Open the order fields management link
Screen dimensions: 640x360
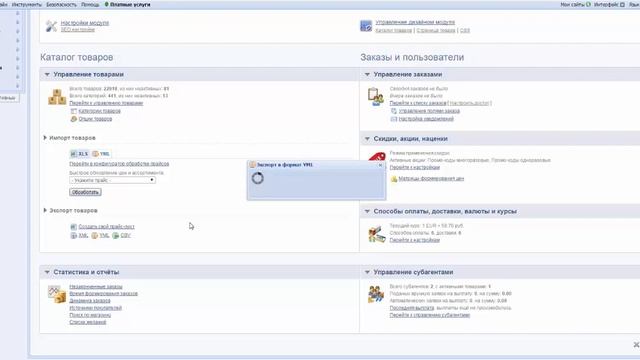pos(429,111)
